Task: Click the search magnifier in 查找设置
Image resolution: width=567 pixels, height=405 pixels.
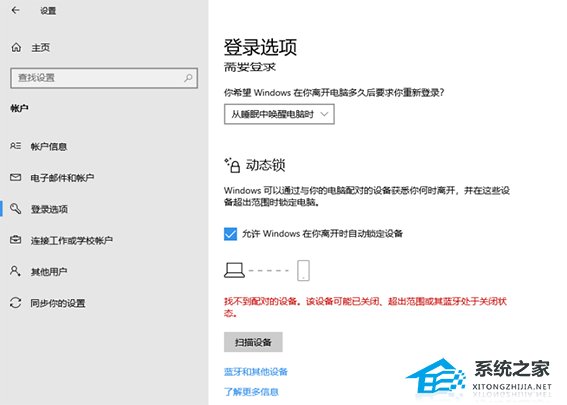Action: pyautogui.click(x=188, y=78)
